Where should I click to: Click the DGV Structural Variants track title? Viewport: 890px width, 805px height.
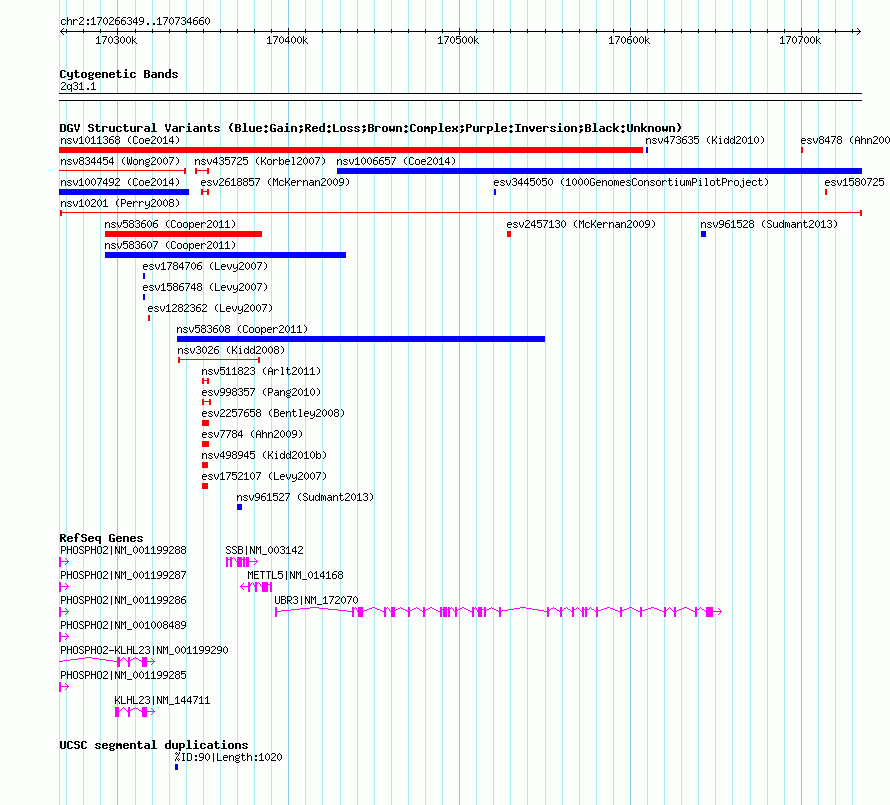[371, 128]
